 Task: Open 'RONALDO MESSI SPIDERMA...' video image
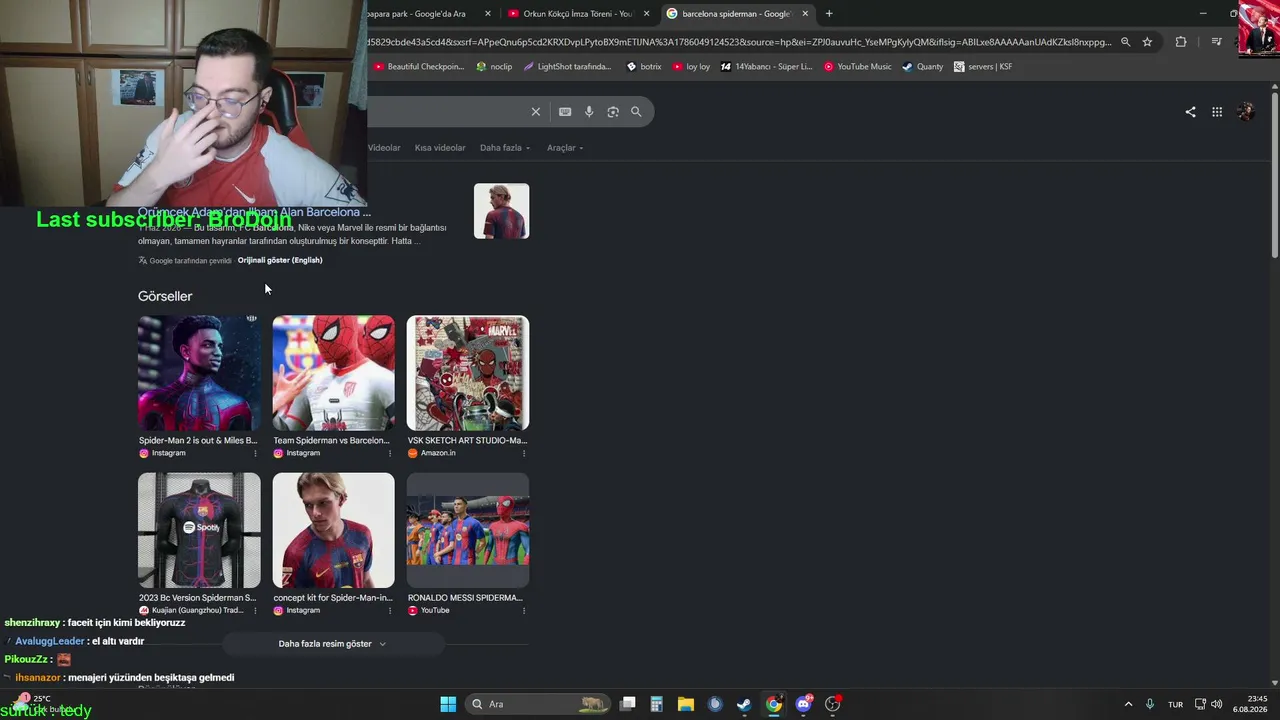468,530
